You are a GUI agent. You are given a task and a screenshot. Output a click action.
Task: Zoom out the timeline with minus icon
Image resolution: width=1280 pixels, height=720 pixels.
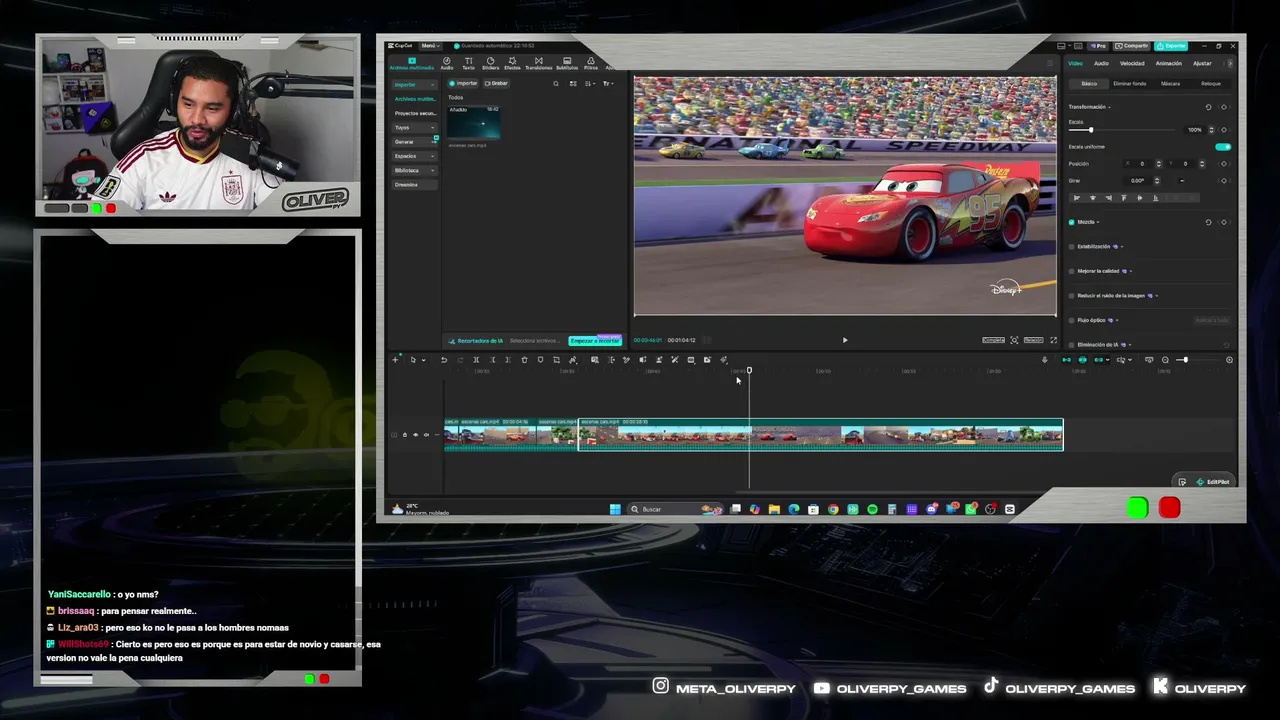(1165, 360)
